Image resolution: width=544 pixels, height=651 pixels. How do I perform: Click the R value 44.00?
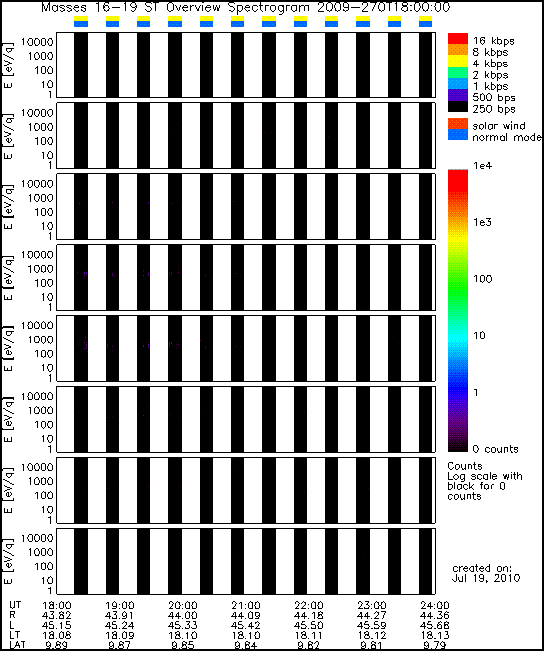point(183,615)
